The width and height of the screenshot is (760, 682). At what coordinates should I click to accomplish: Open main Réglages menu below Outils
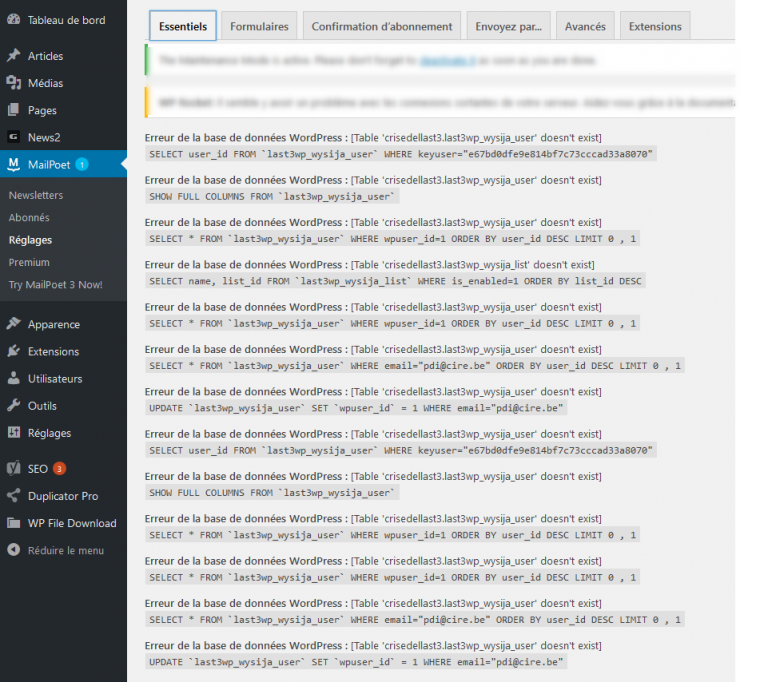coord(49,432)
